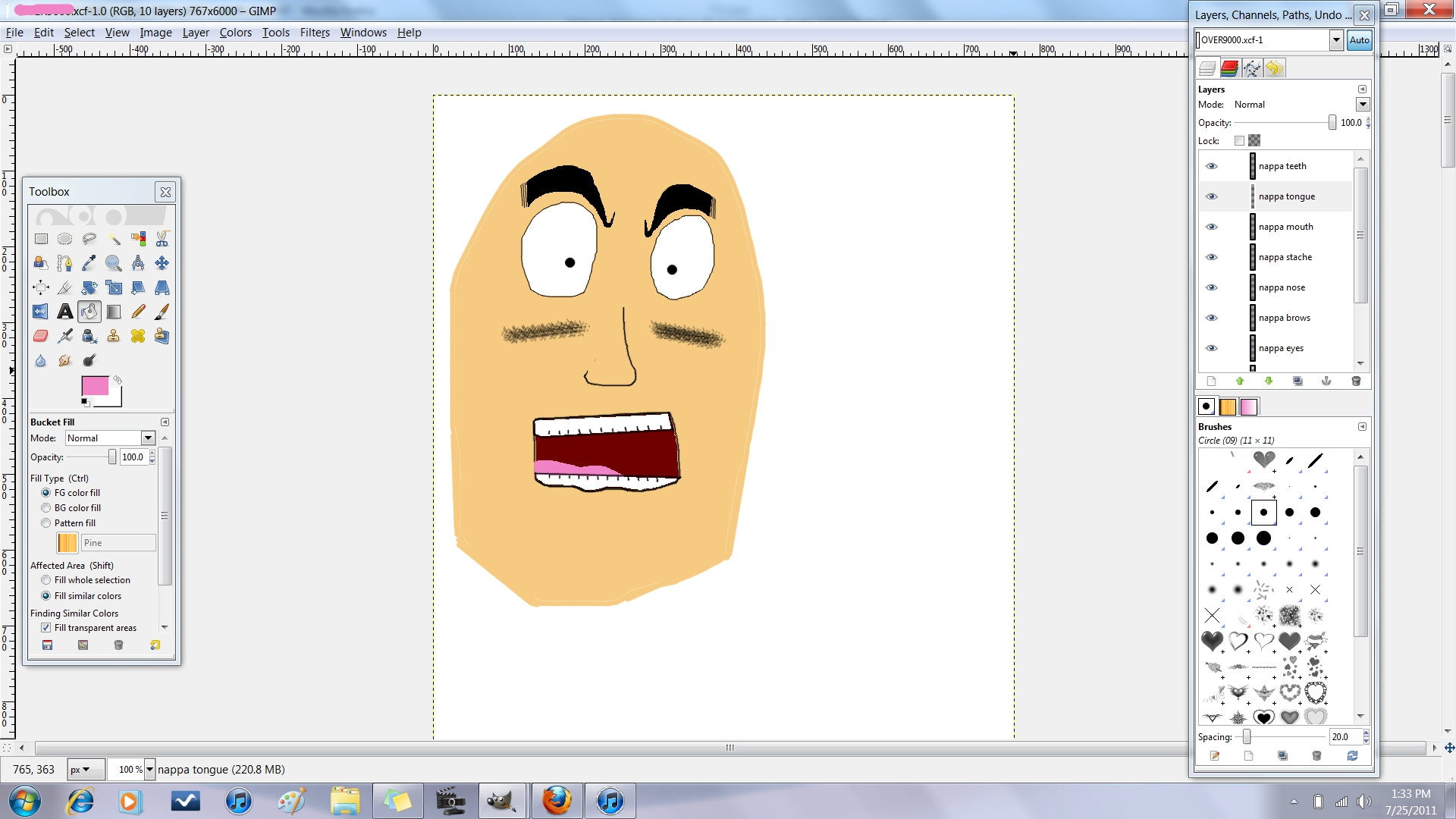Hide the nappa mouth layer
1456x819 pixels.
(x=1212, y=227)
